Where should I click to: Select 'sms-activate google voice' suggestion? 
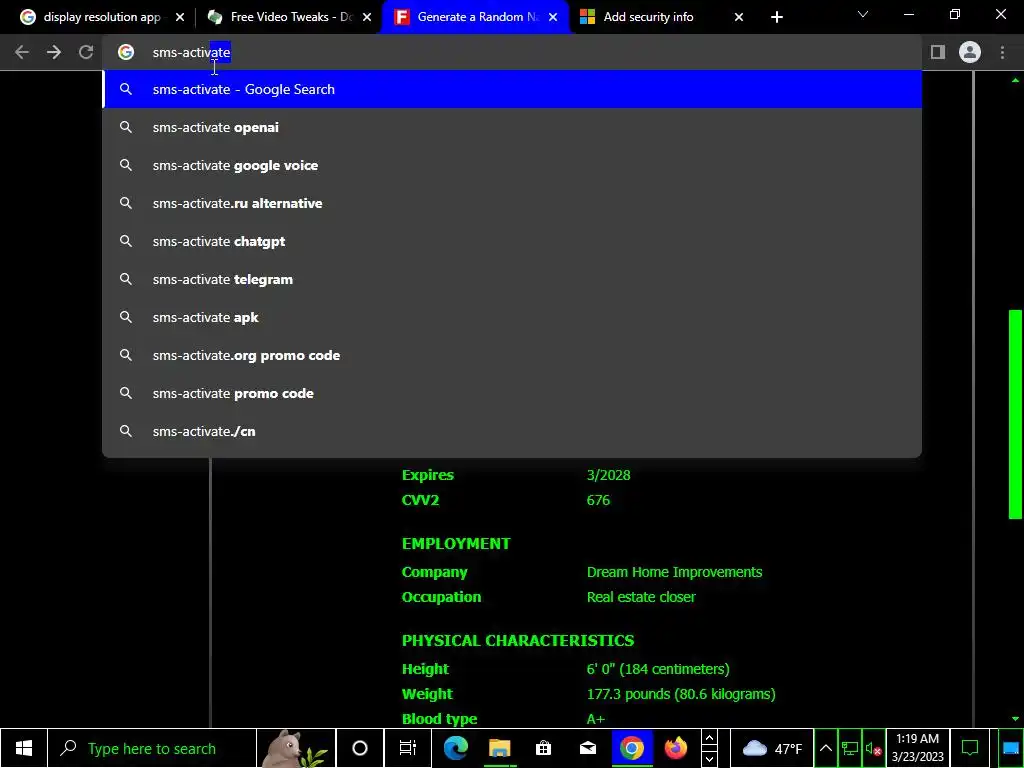click(x=512, y=165)
